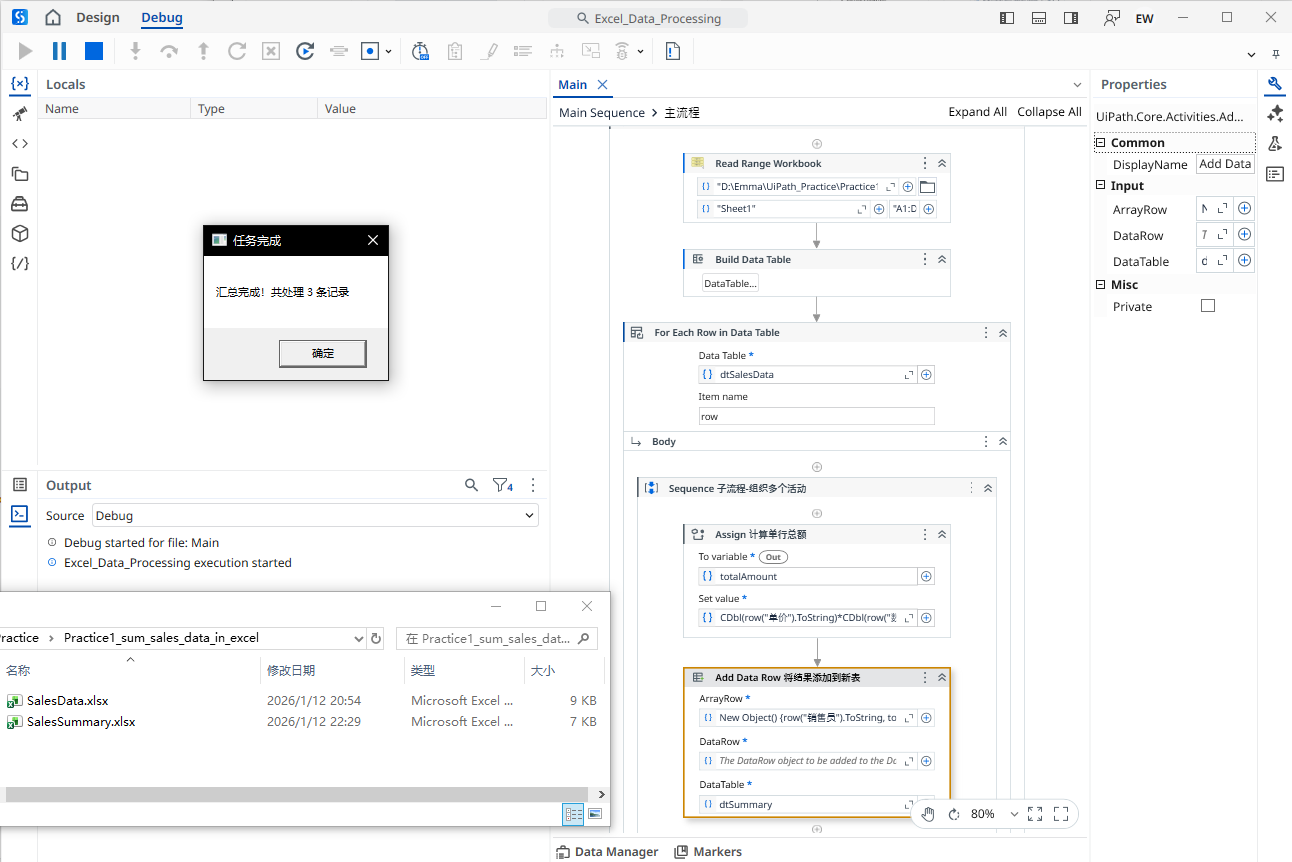
Task: Select the Debug ribbon tab
Action: pyautogui.click(x=162, y=17)
